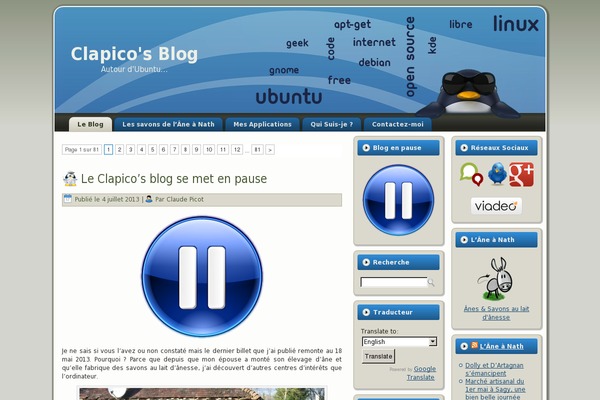Open Dolly et D'Artagnan s'émancipent link
Screen dimensions: 600x400
click(494, 369)
